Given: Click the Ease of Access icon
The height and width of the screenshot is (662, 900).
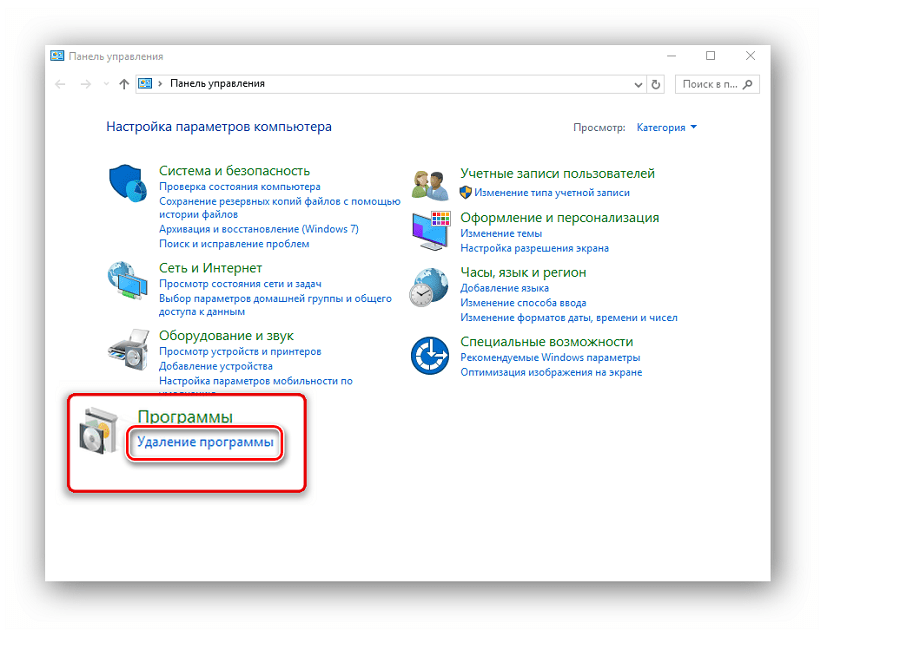Looking at the screenshot, I should point(430,355).
